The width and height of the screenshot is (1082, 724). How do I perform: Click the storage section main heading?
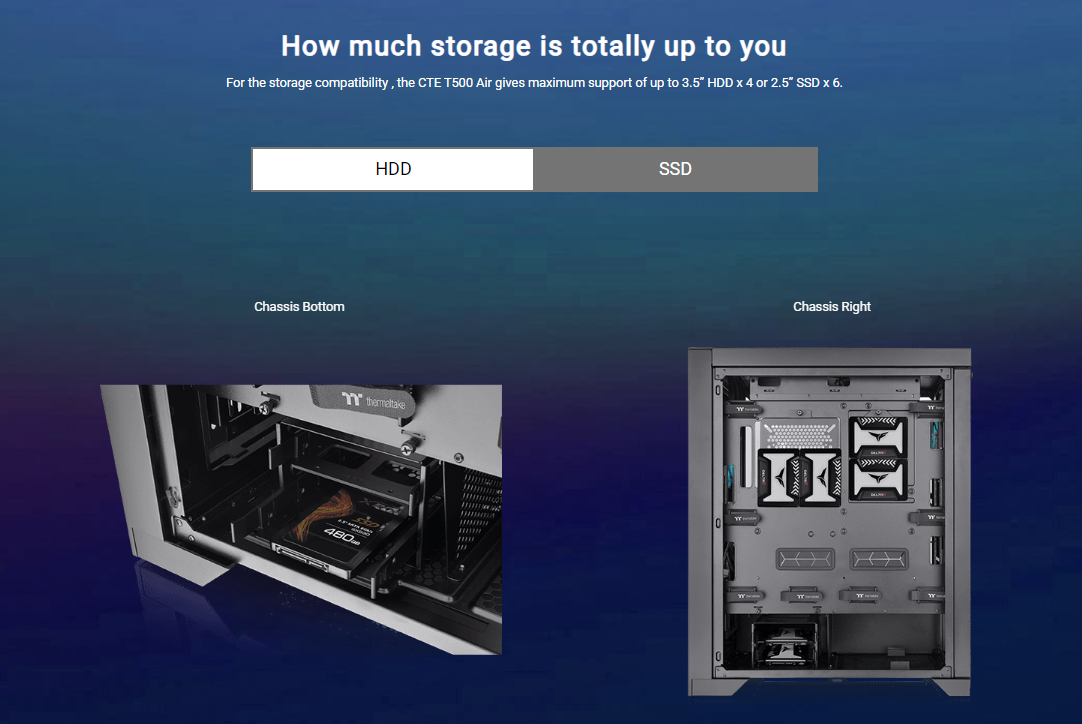coord(533,46)
